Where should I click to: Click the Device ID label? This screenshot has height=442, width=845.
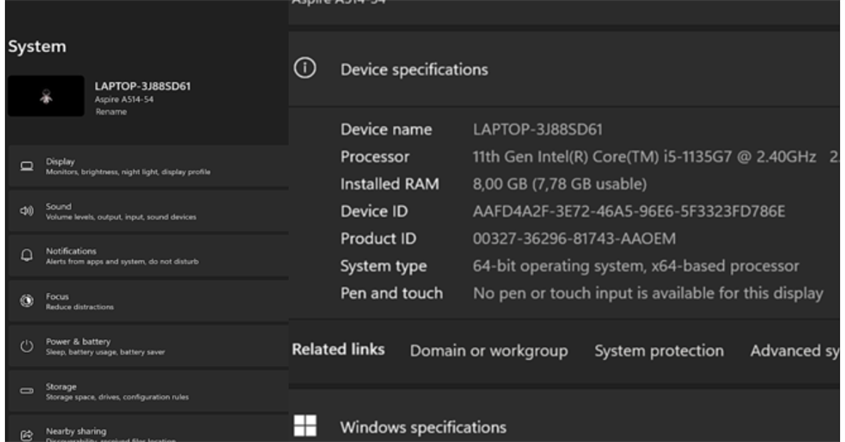(374, 211)
